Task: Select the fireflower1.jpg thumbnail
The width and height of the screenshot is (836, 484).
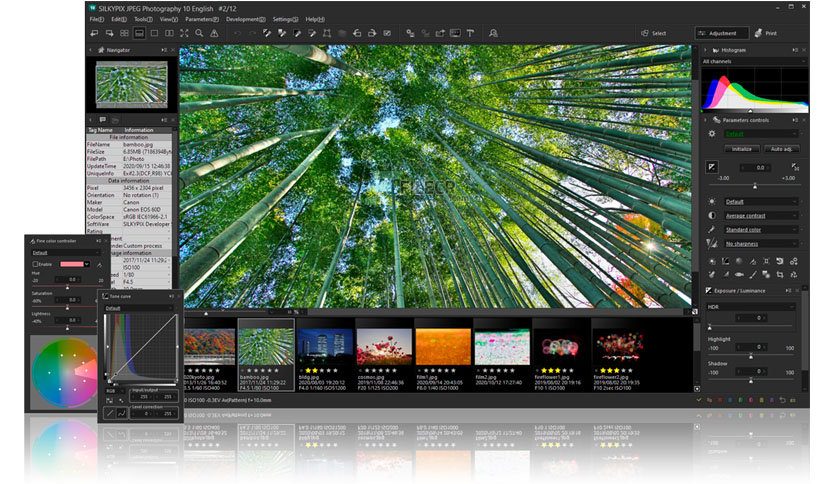Action: coord(560,356)
